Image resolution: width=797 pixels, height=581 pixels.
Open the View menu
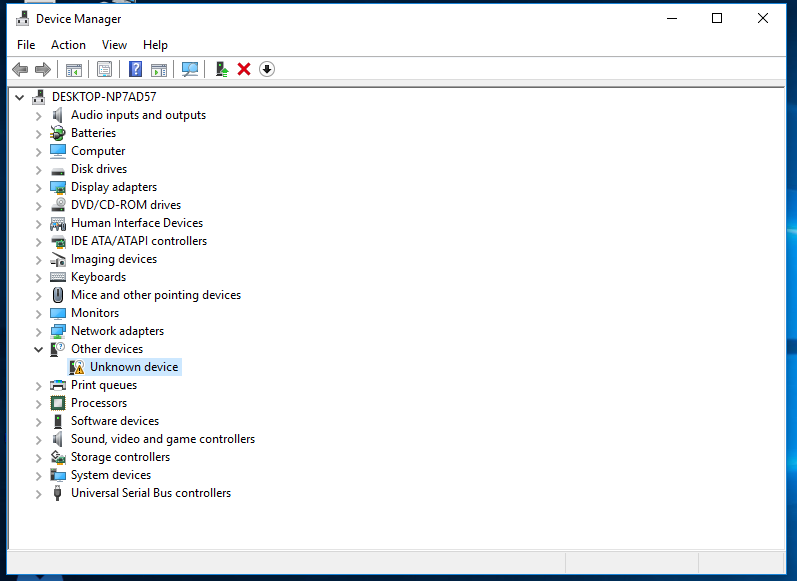pyautogui.click(x=114, y=45)
